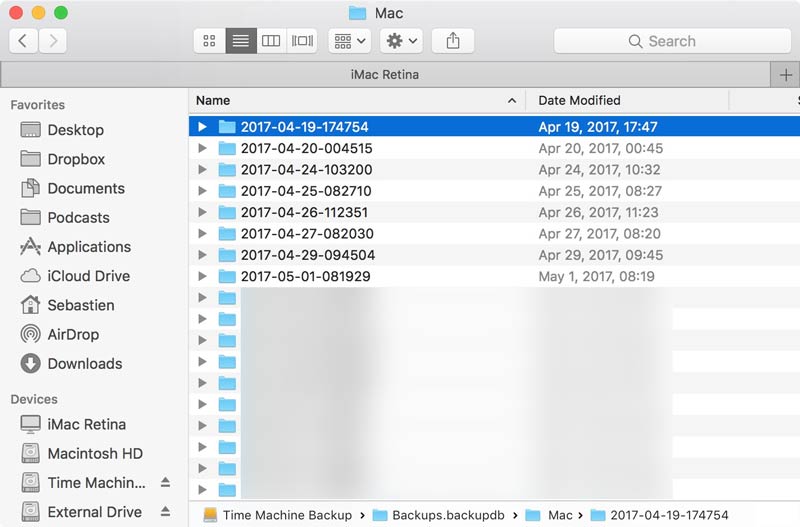The height and width of the screenshot is (527, 800).
Task: Expand the 2017-04-19-174754 folder
Action: [202, 127]
